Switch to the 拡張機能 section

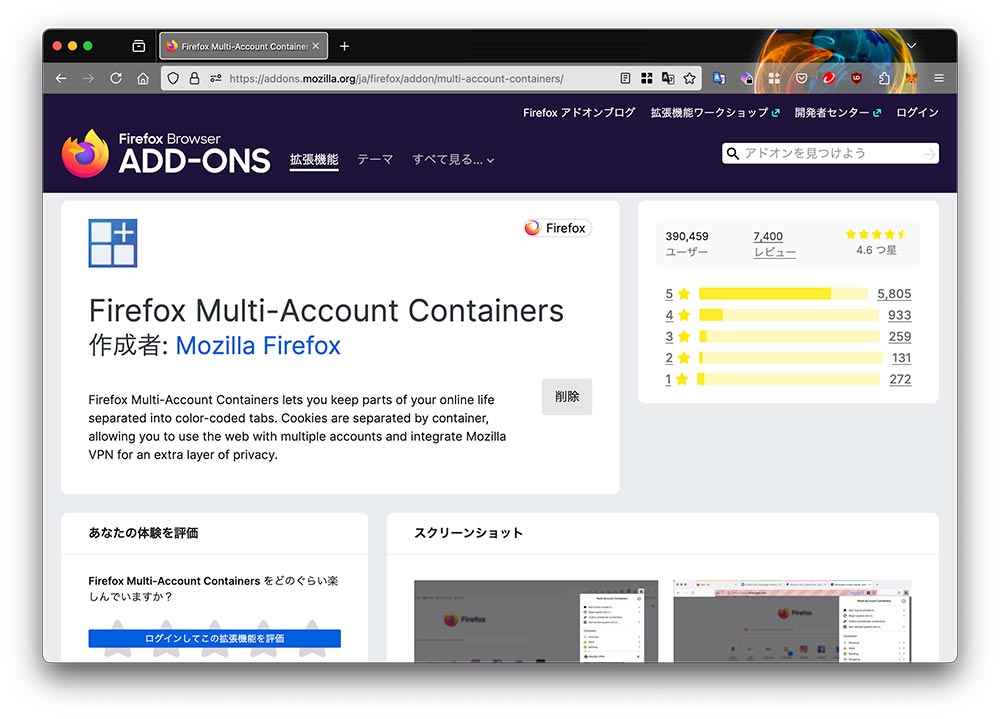(314, 159)
